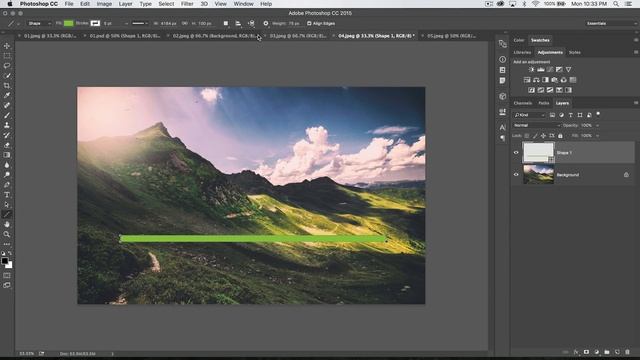The width and height of the screenshot is (640, 360).
Task: Select the Path Selection tool
Action: pyautogui.click(x=7, y=204)
